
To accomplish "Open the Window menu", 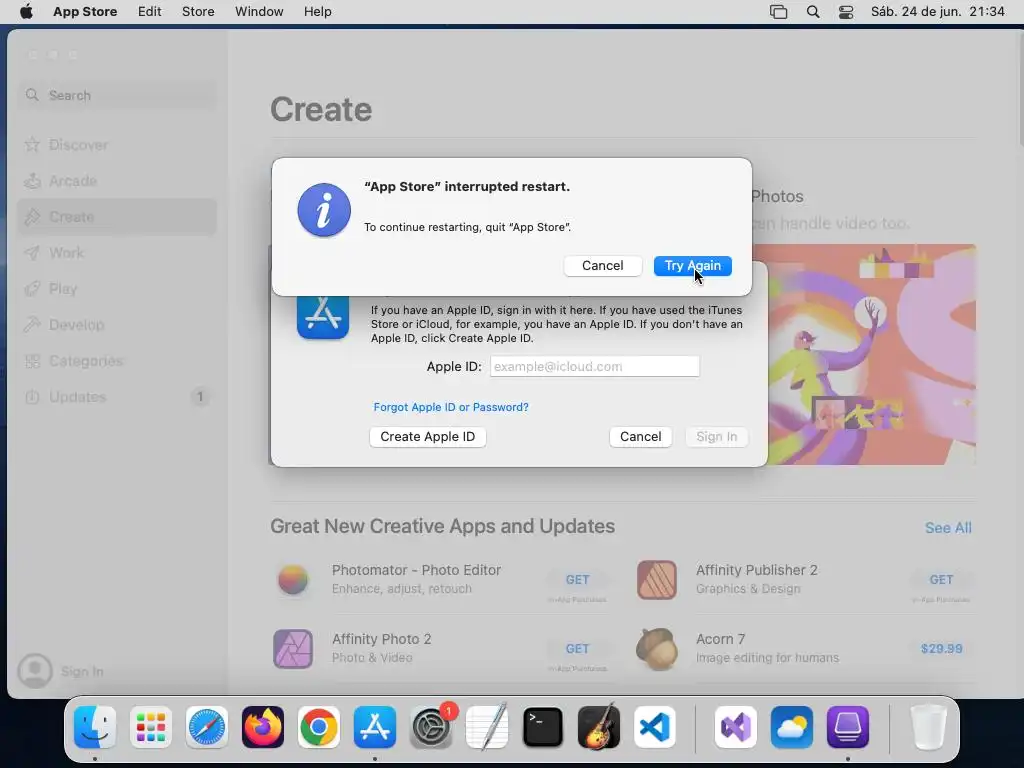I will point(259,12).
